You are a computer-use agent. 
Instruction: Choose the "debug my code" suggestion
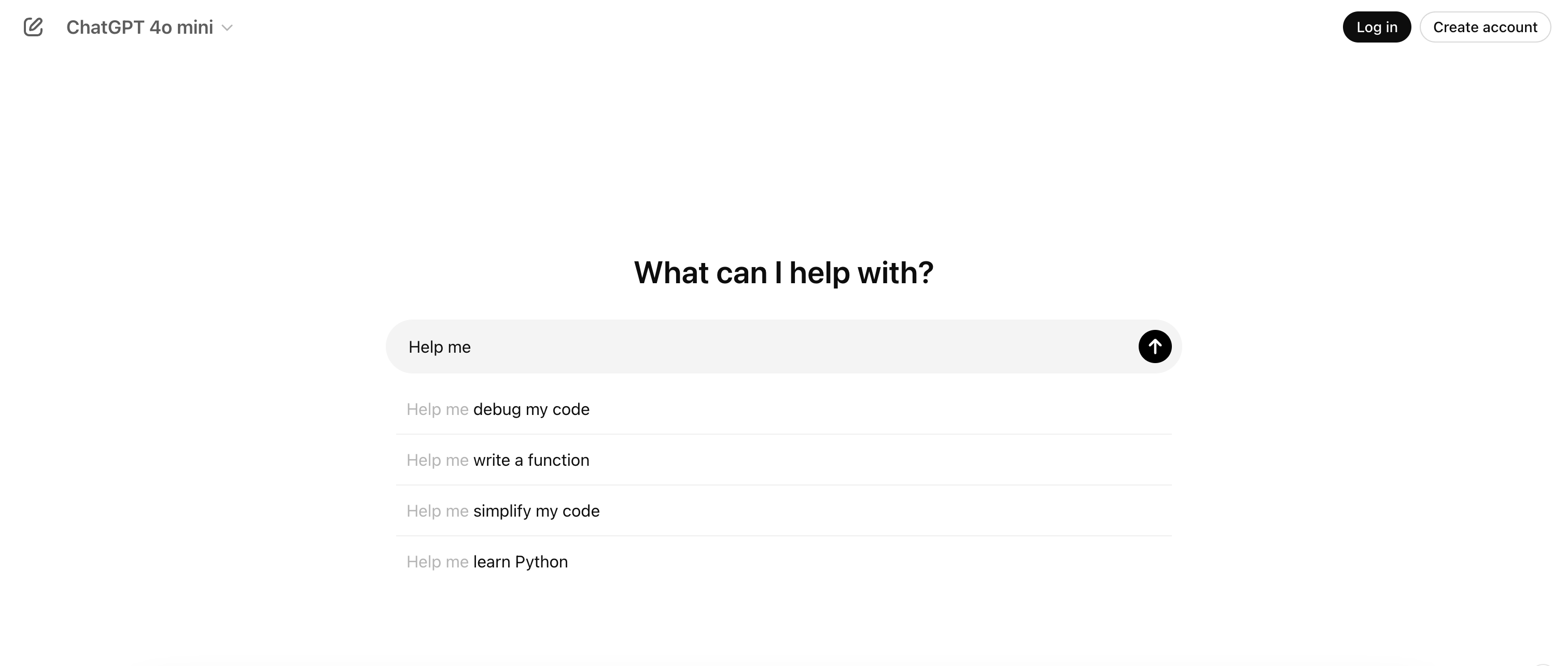[783, 409]
